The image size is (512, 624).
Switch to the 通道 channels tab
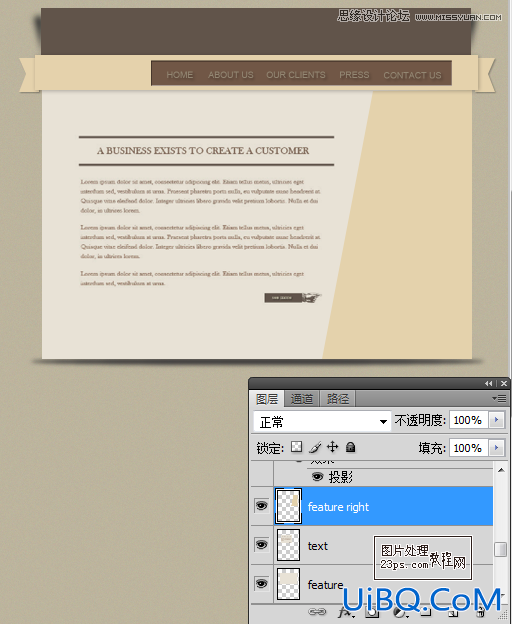(x=302, y=399)
